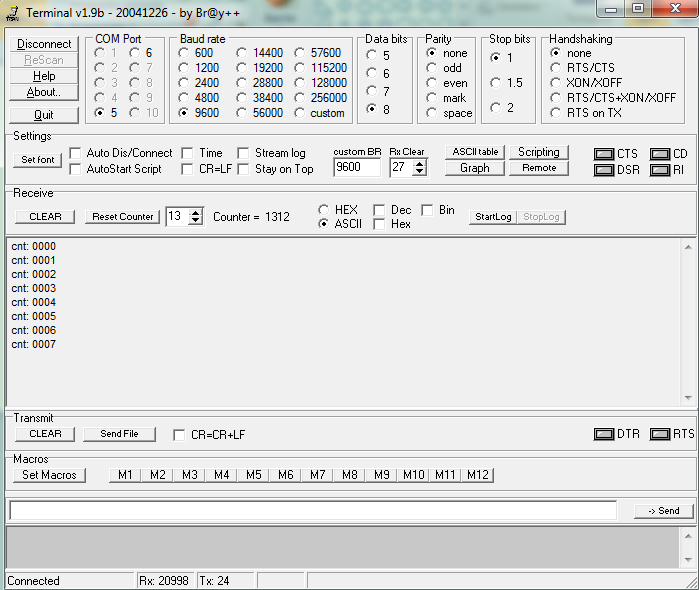Enable AutoStart Script checkbox
This screenshot has height=590, width=699.
point(75,169)
